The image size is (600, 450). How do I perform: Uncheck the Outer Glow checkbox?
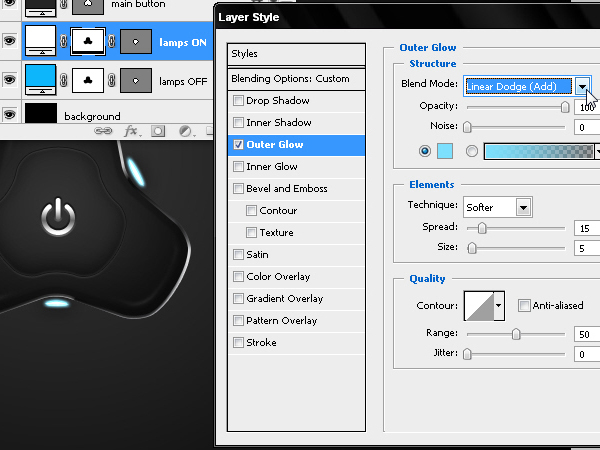[x=238, y=145]
